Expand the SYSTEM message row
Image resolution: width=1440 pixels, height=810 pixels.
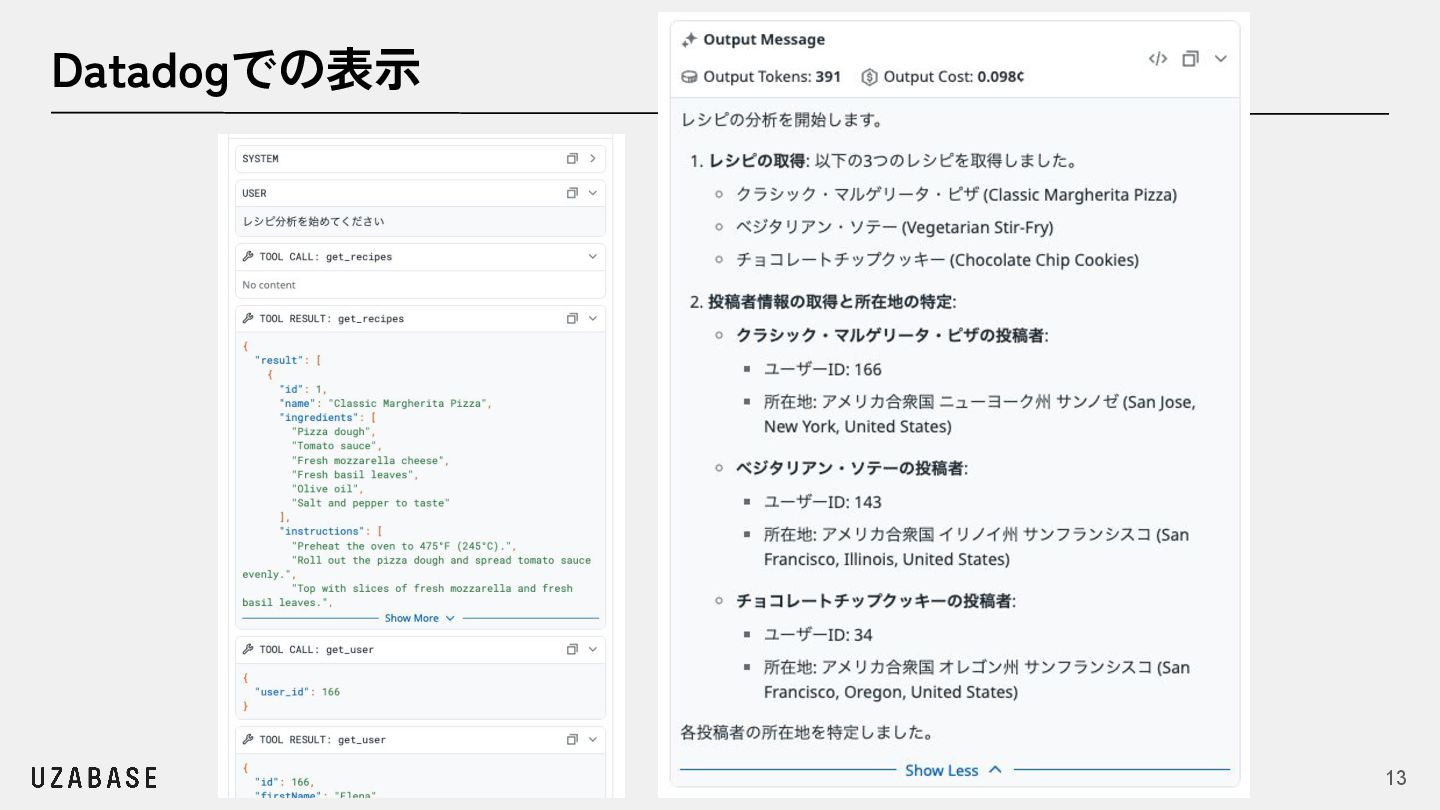point(592,159)
